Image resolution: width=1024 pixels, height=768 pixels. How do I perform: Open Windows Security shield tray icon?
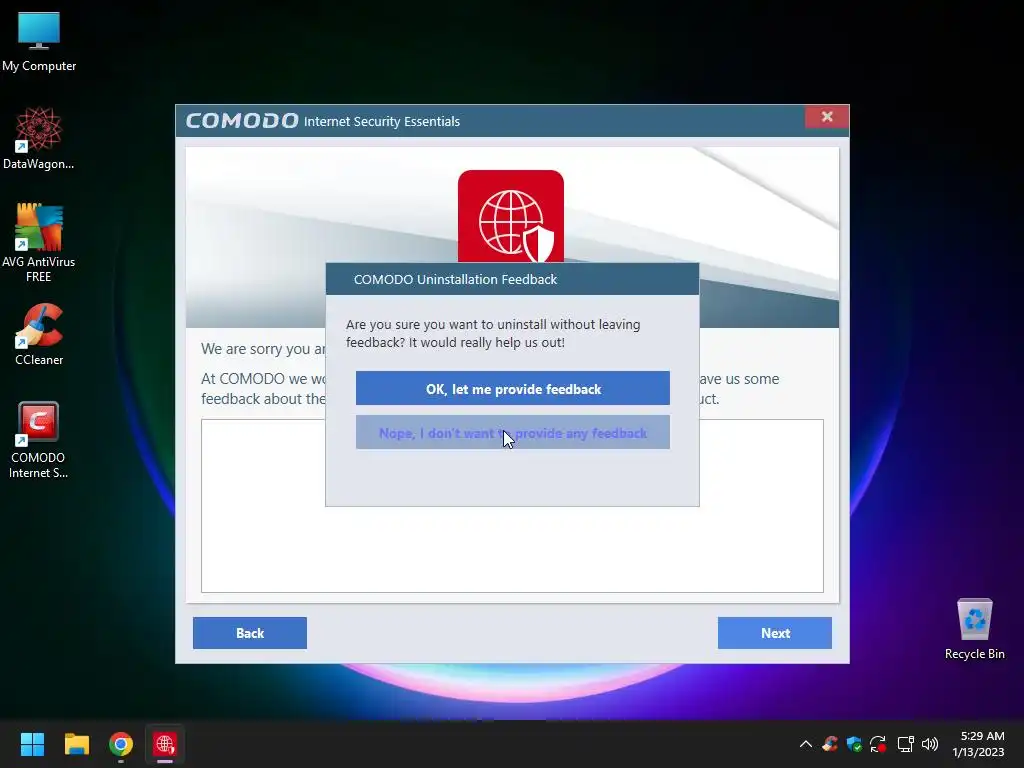pyautogui.click(x=854, y=744)
